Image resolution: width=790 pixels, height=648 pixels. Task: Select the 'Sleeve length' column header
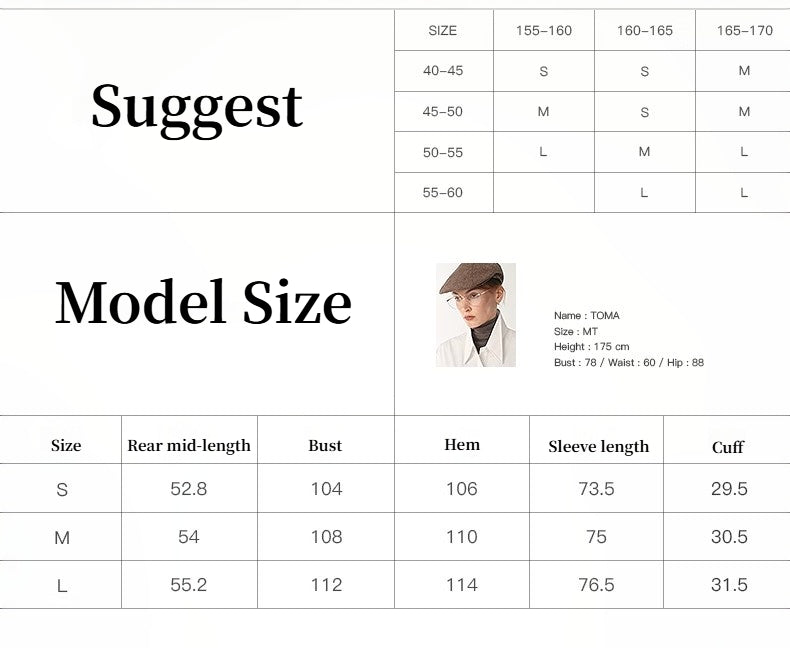[598, 447]
